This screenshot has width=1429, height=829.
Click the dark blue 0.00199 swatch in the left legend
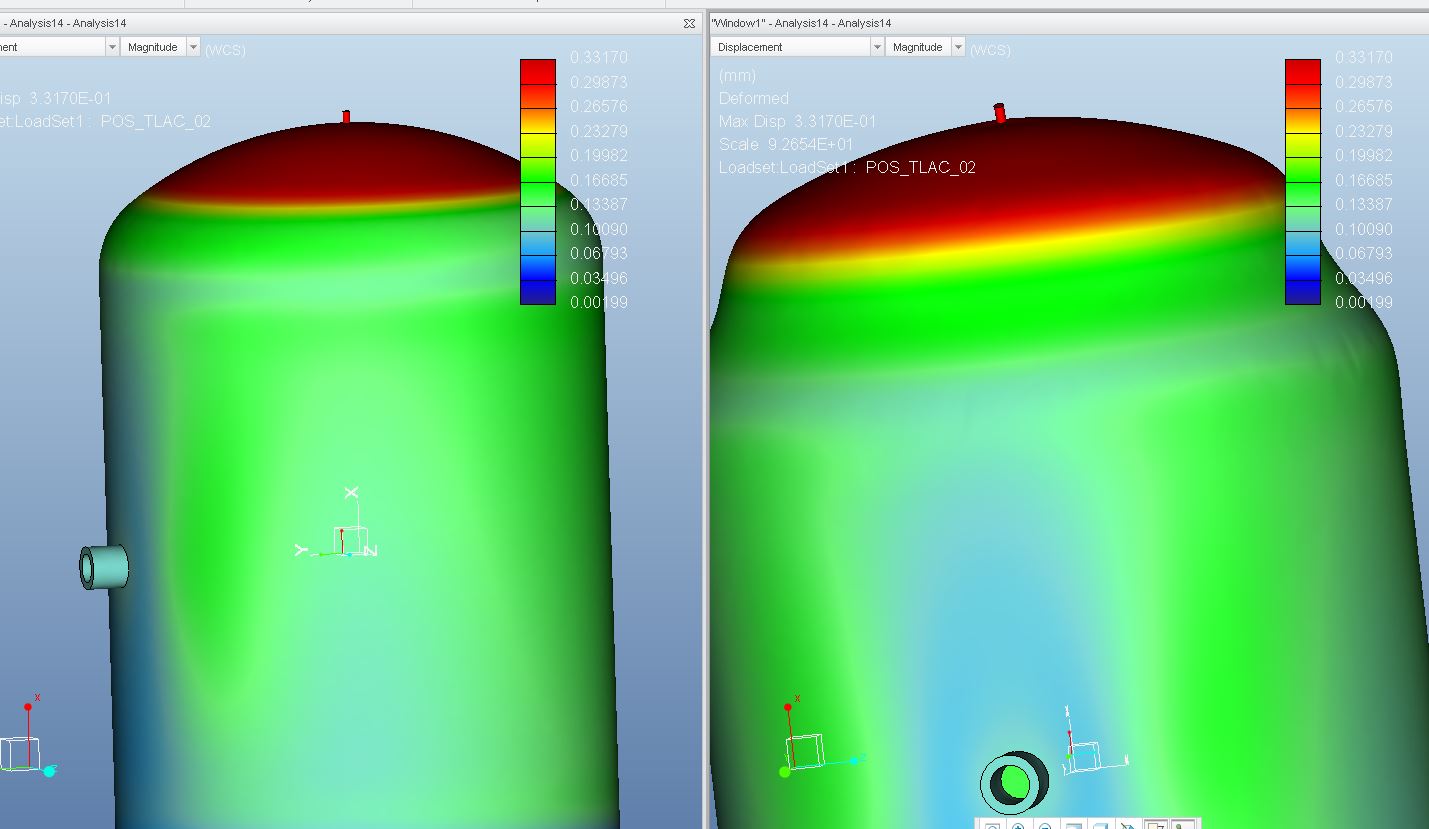click(x=538, y=291)
